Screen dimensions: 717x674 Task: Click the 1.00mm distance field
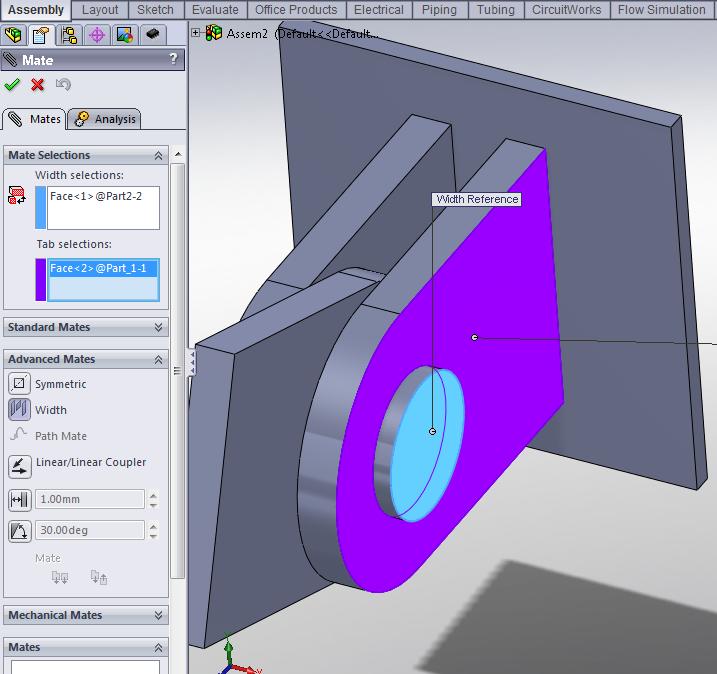(x=90, y=499)
